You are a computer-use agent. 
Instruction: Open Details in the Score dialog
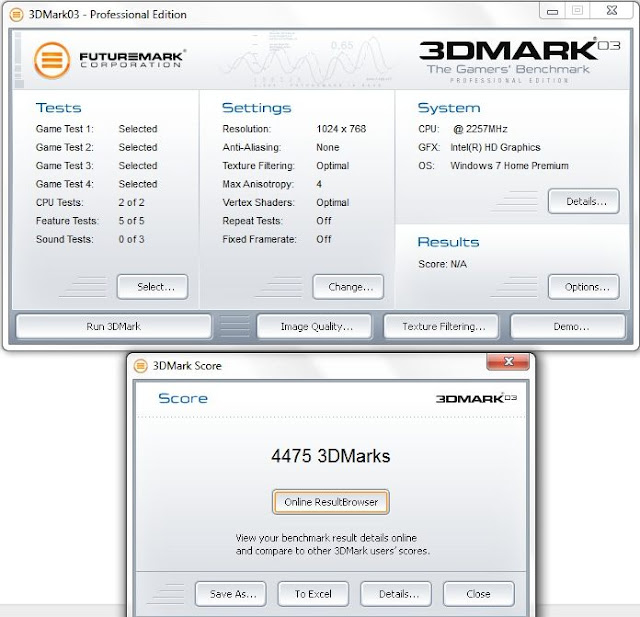click(x=396, y=594)
